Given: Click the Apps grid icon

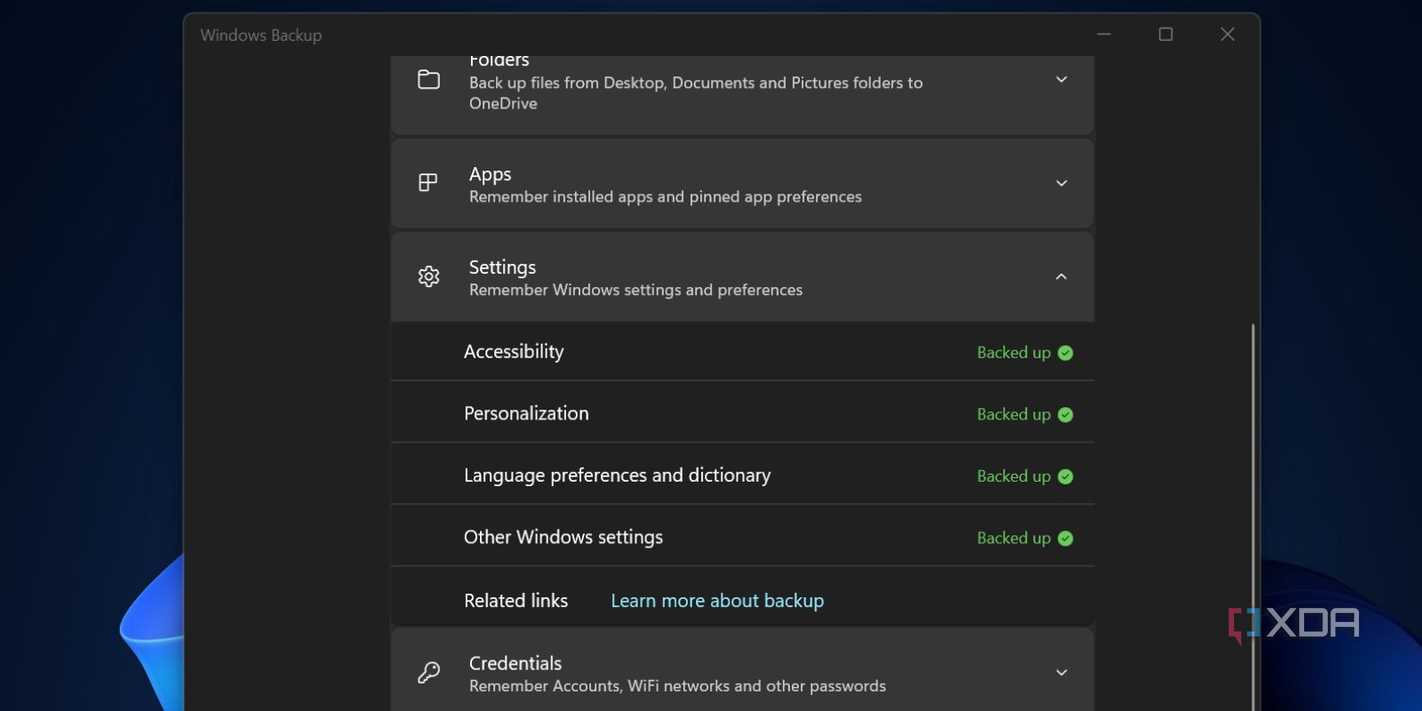Looking at the screenshot, I should pyautogui.click(x=428, y=182).
